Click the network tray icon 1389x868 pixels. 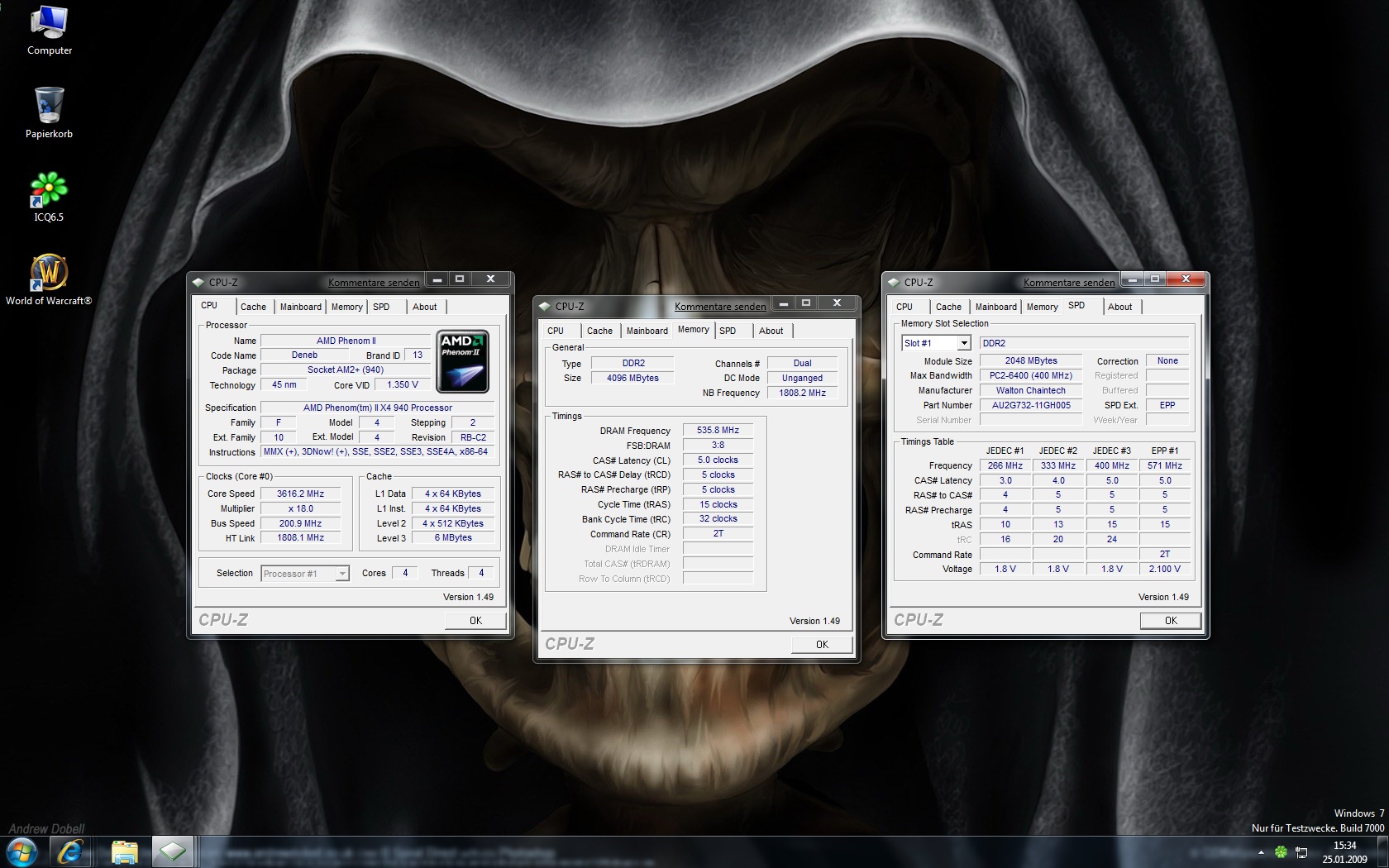coord(1301,851)
